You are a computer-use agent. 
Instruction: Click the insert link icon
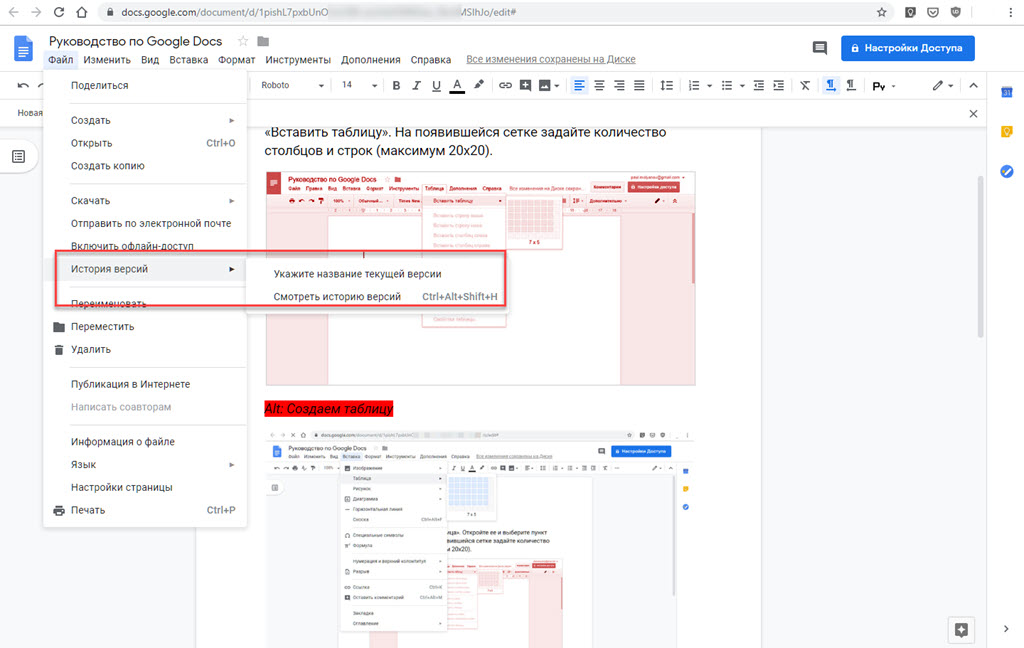point(505,86)
